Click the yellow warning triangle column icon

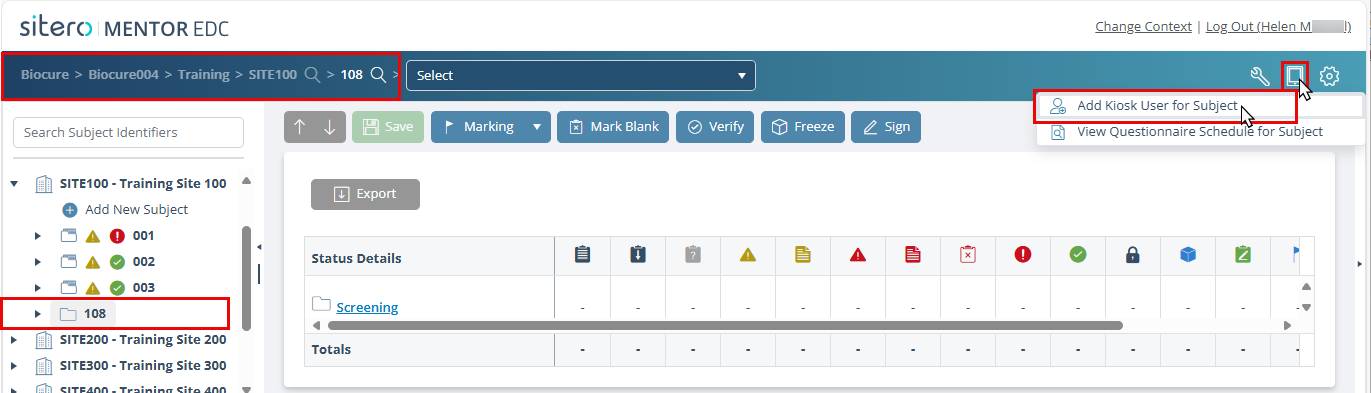click(x=747, y=255)
